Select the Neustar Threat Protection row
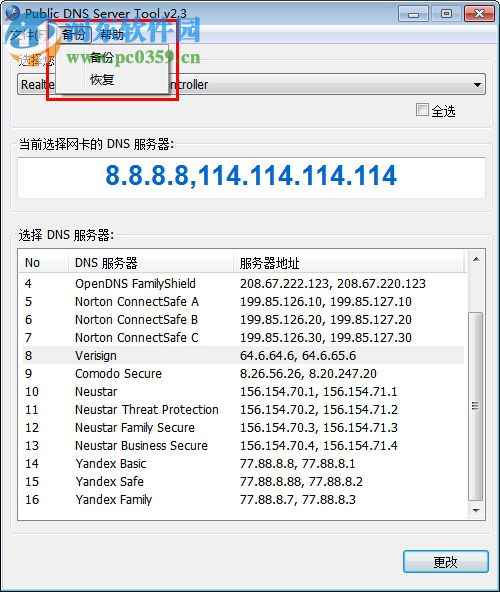This screenshot has height=592, width=500. click(x=243, y=409)
